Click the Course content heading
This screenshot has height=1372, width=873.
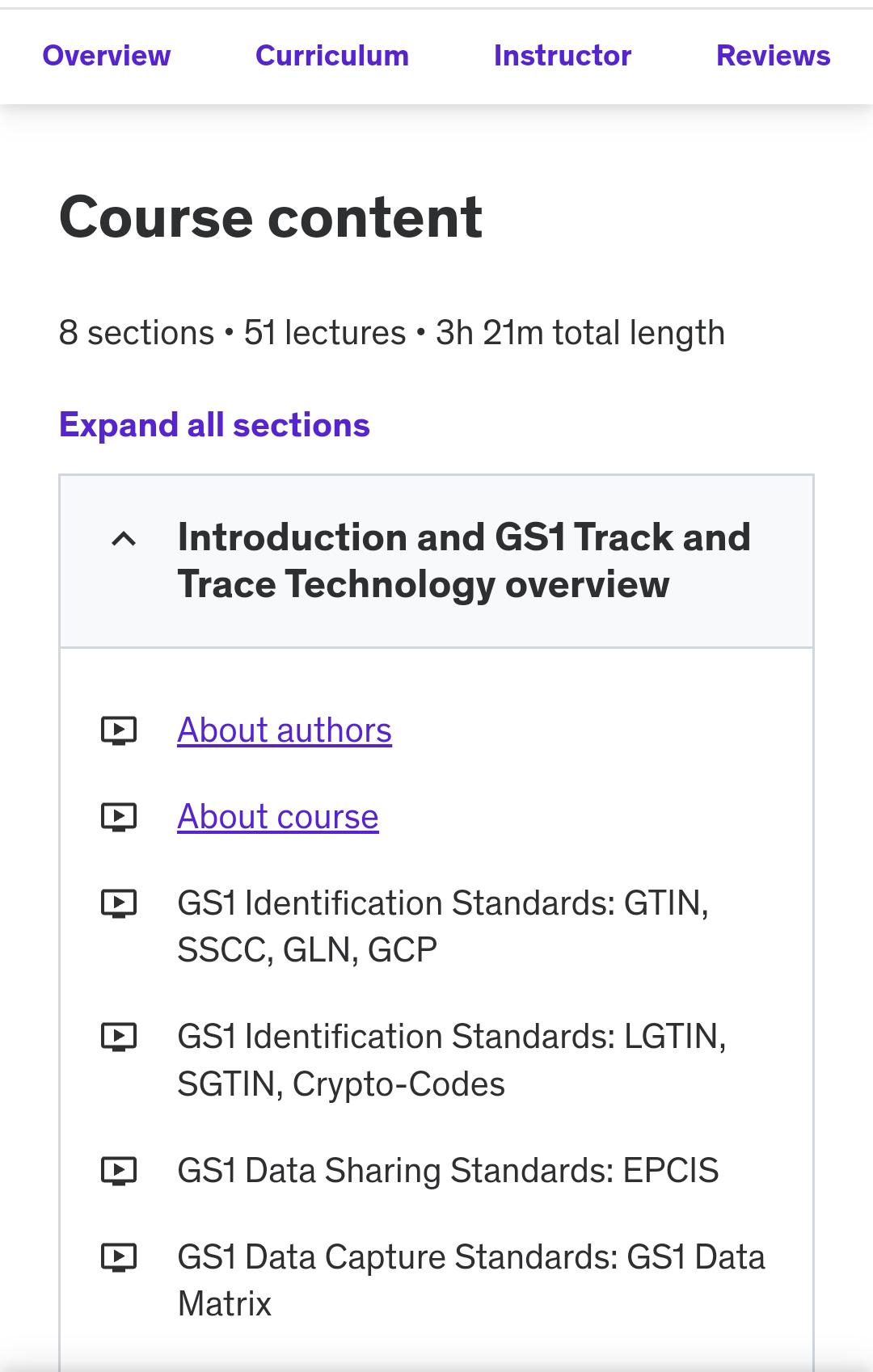coord(271,218)
